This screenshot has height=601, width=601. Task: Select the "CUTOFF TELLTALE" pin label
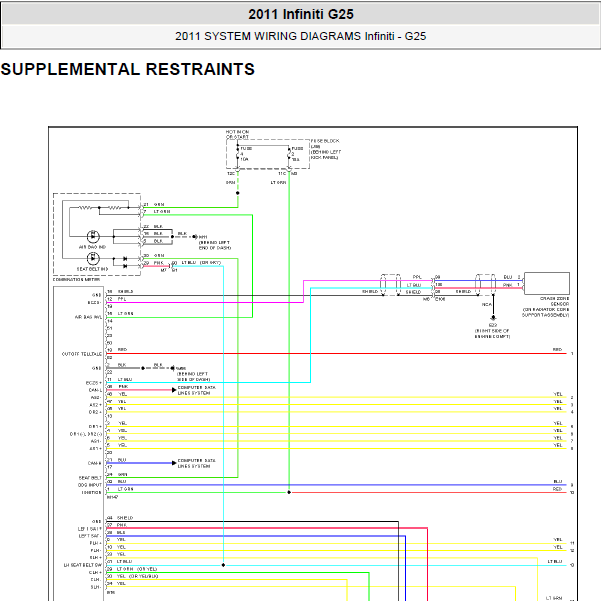tap(82, 354)
